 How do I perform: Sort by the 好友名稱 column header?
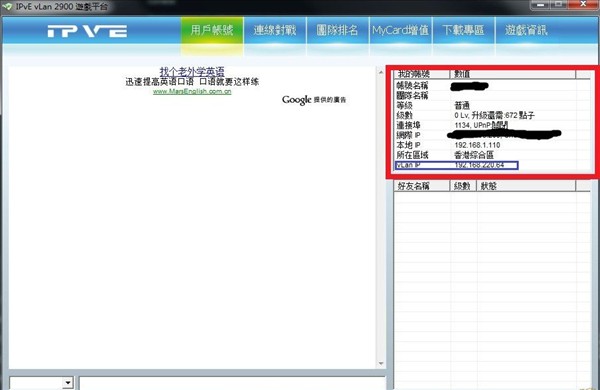point(422,186)
